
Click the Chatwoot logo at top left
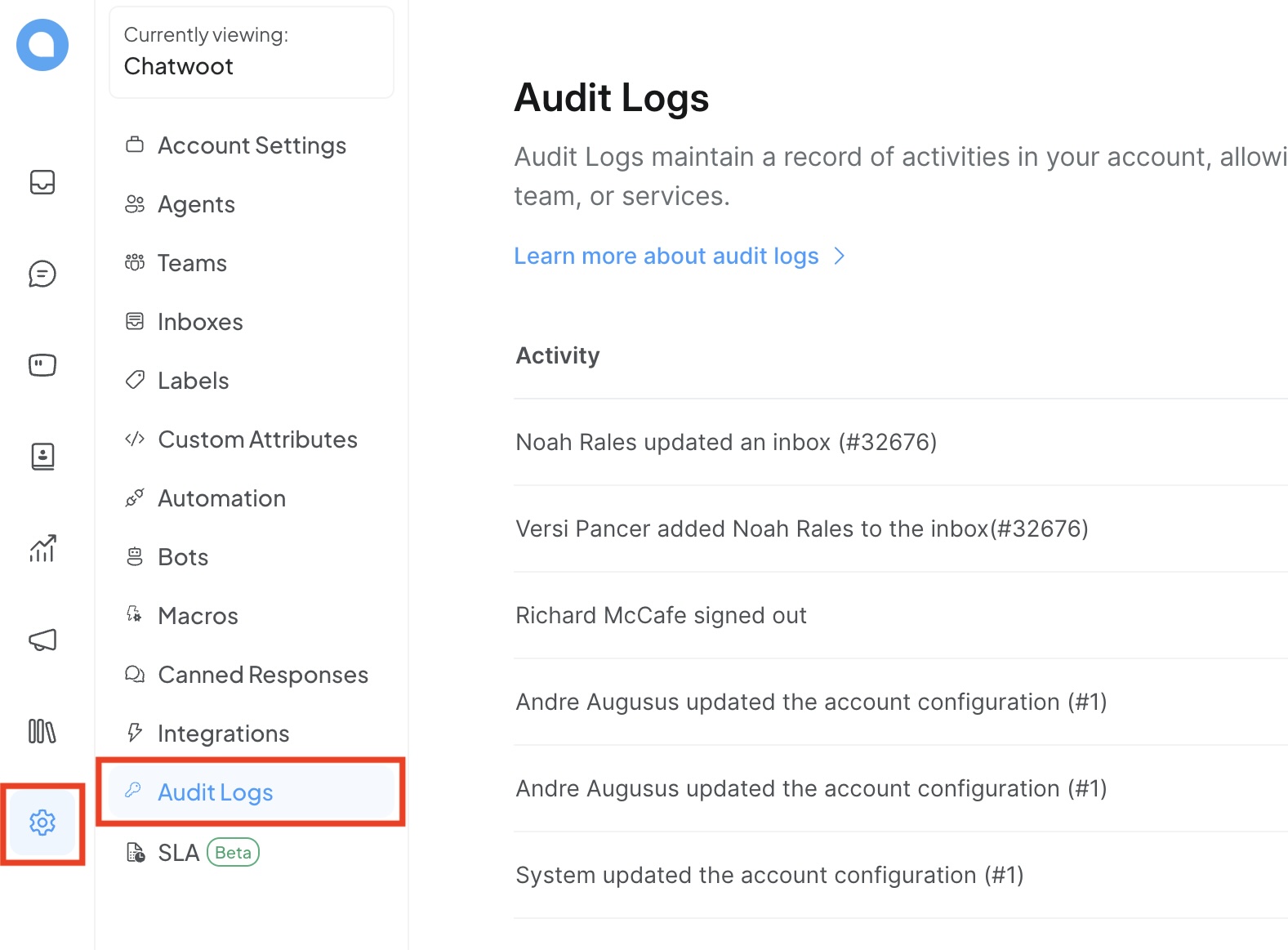pos(42,45)
